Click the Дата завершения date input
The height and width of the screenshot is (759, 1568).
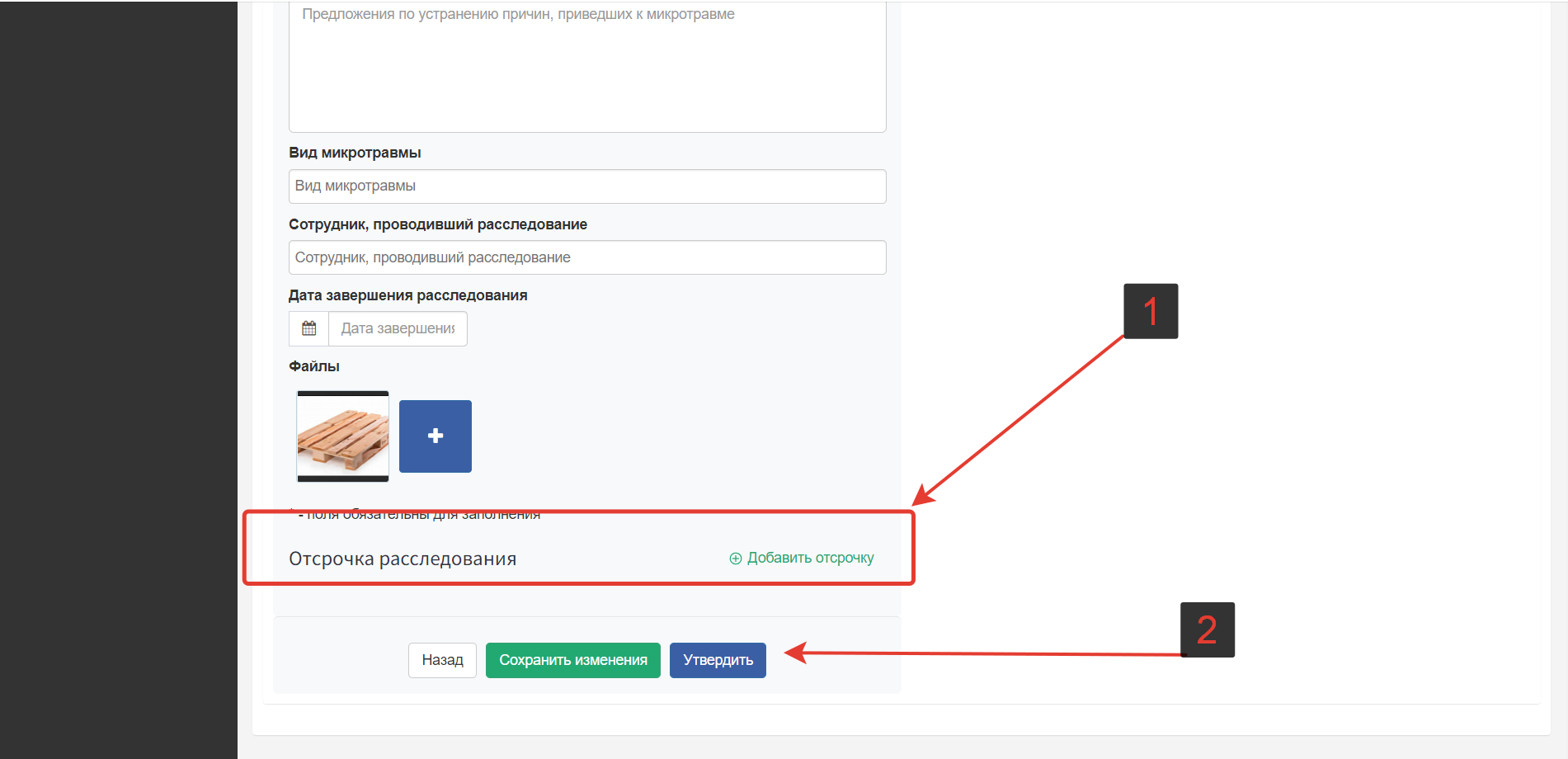pyautogui.click(x=398, y=328)
